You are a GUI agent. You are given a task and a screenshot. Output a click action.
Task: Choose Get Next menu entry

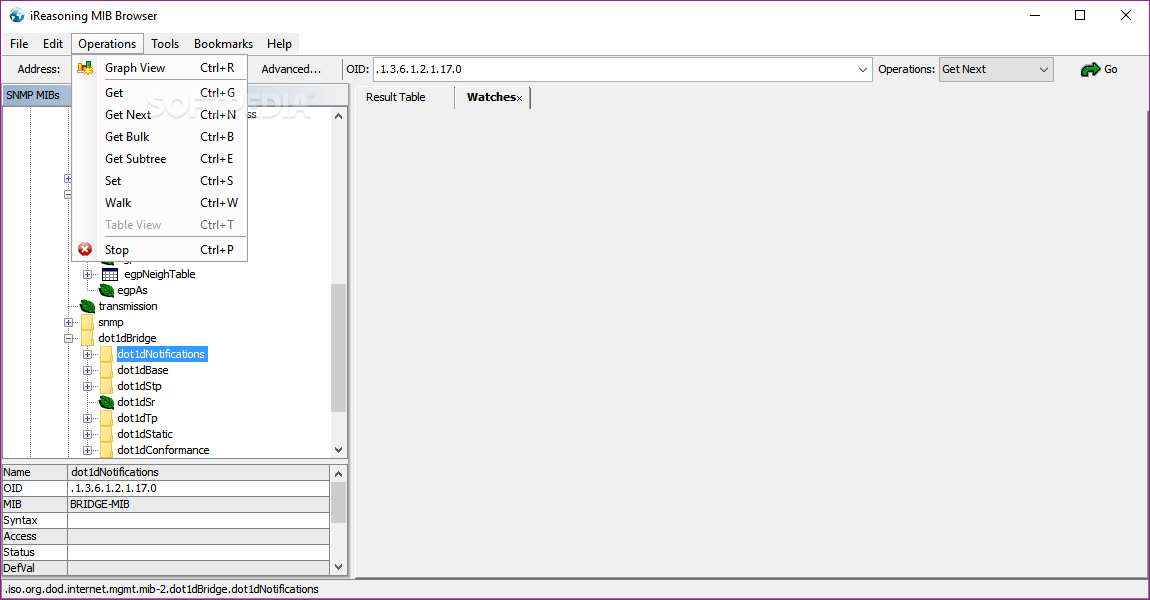(160, 114)
